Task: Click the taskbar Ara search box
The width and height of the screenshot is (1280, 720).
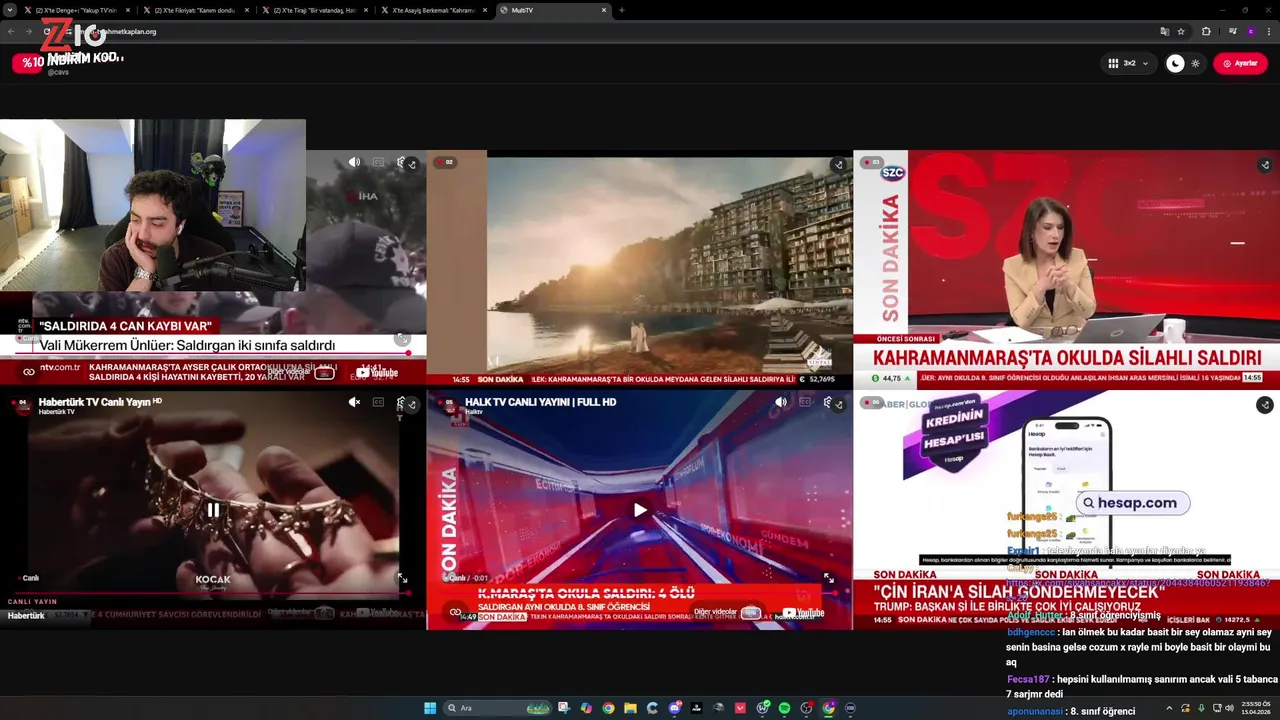Action: 497,708
